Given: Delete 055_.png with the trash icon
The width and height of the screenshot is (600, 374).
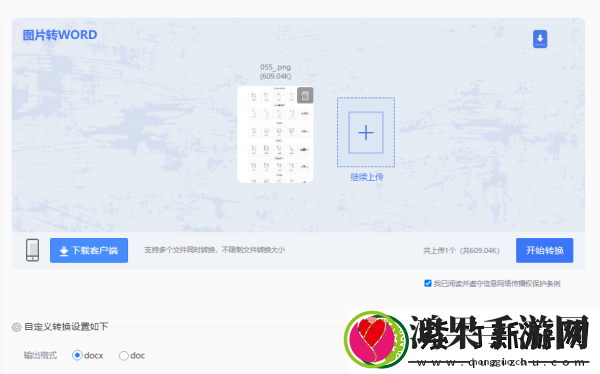Looking at the screenshot, I should (305, 95).
